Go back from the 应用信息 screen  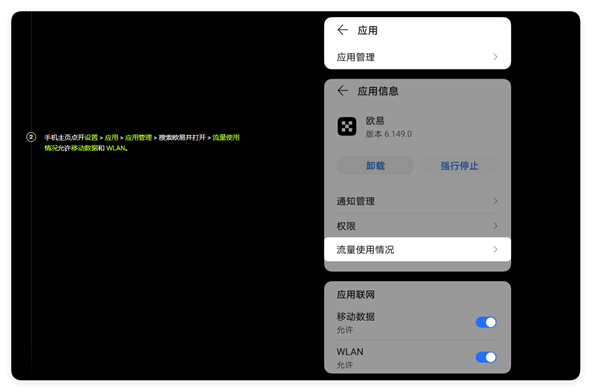[x=342, y=90]
